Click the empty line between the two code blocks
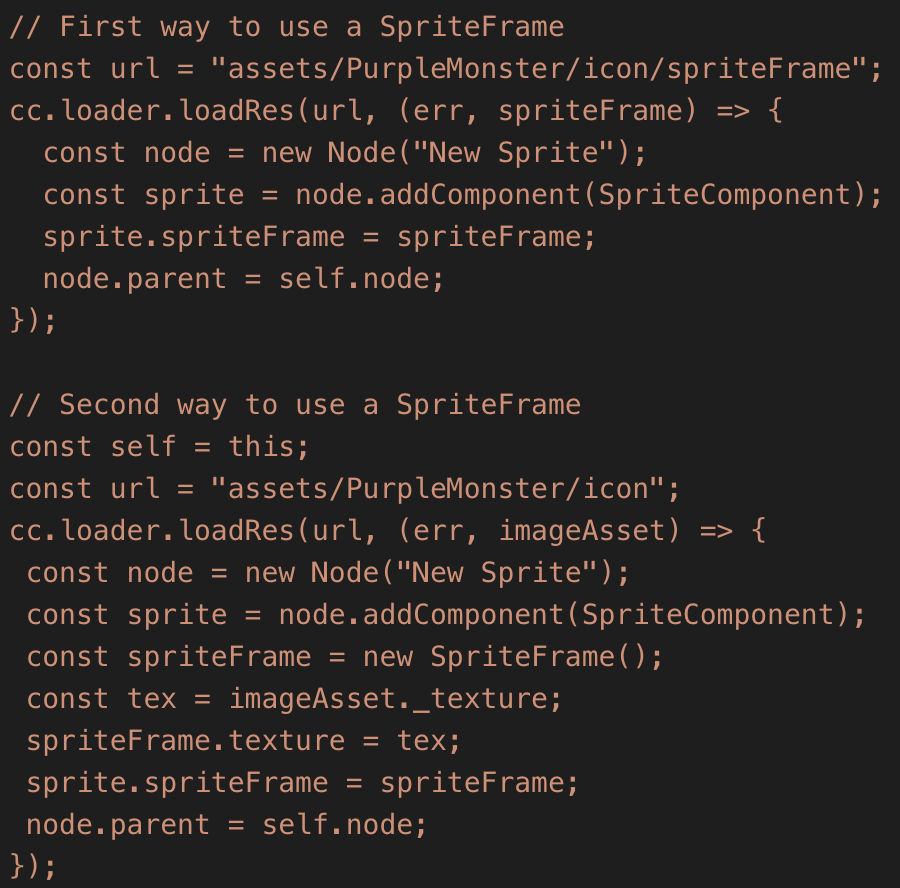Screen dimensions: 900x888 pyautogui.click(x=300, y=363)
